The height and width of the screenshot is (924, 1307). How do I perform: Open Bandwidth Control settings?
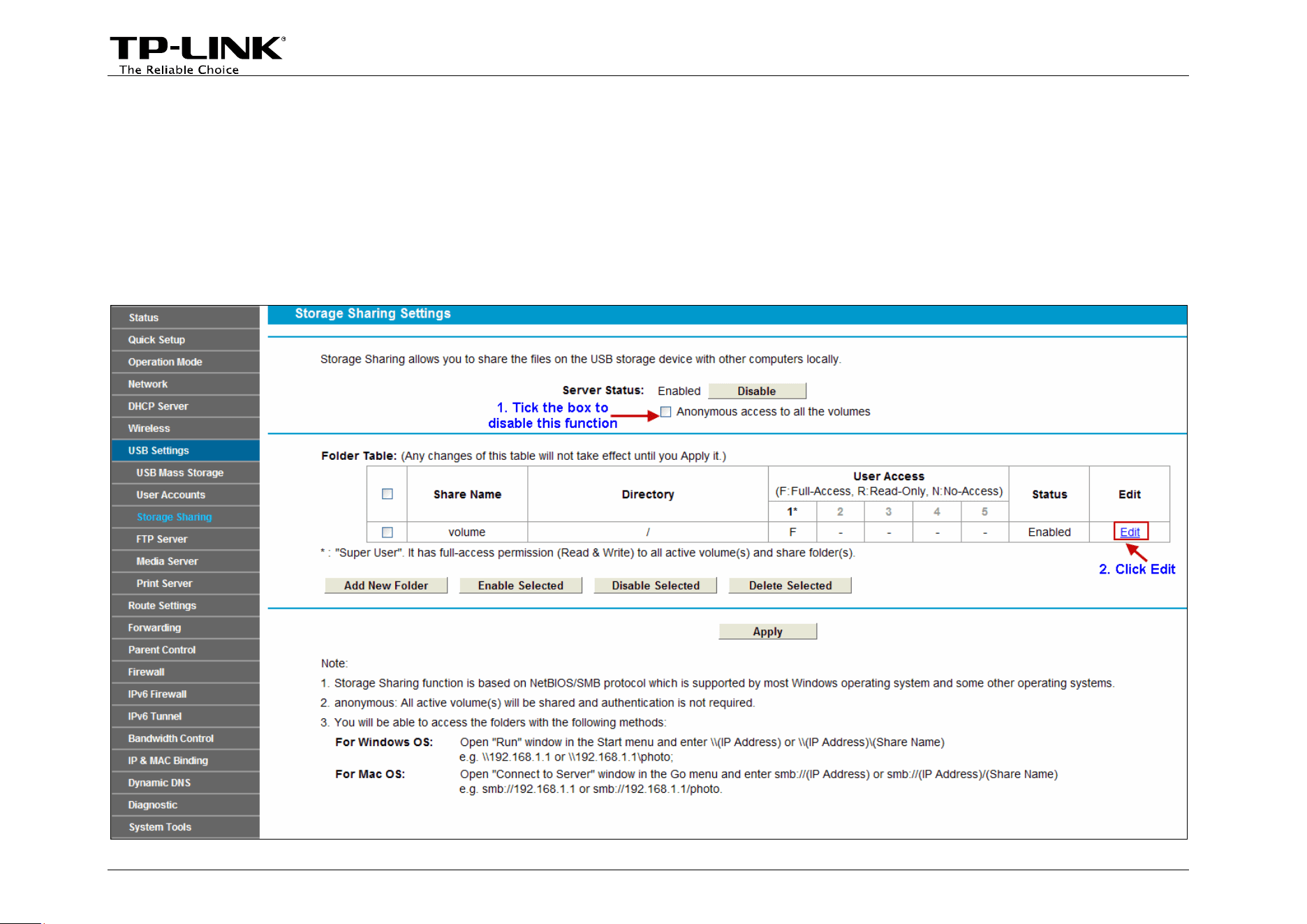point(185,738)
